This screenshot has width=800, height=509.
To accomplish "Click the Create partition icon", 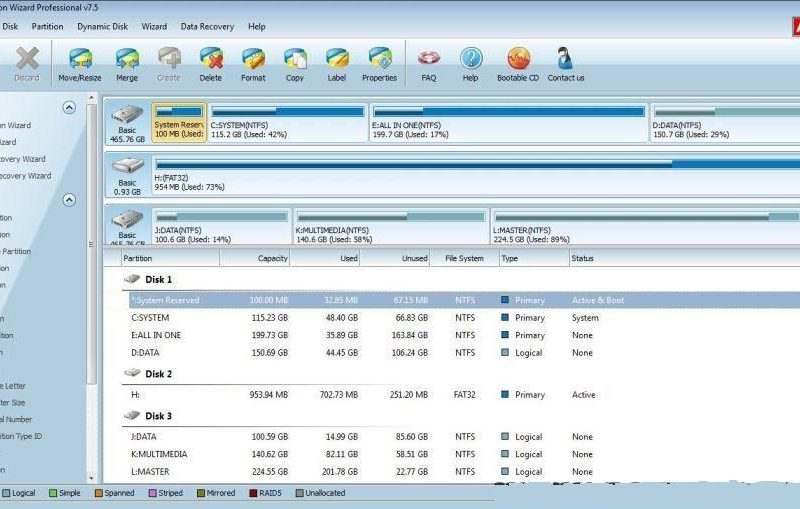I will pyautogui.click(x=169, y=59).
